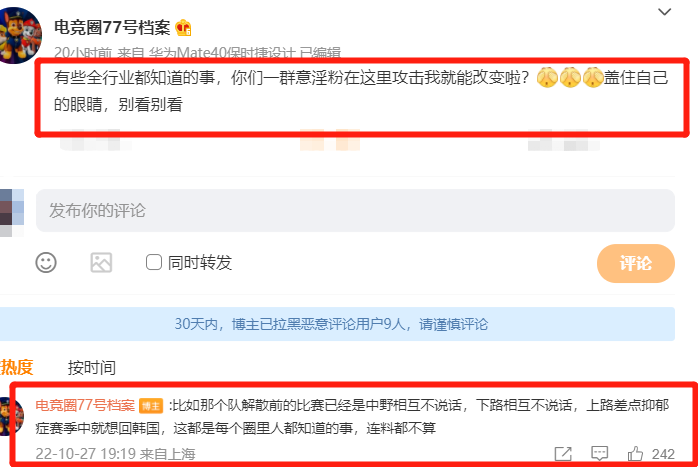This screenshot has height=467, width=698.
Task: Enable the 同时转发 checkbox
Action: coord(154,262)
